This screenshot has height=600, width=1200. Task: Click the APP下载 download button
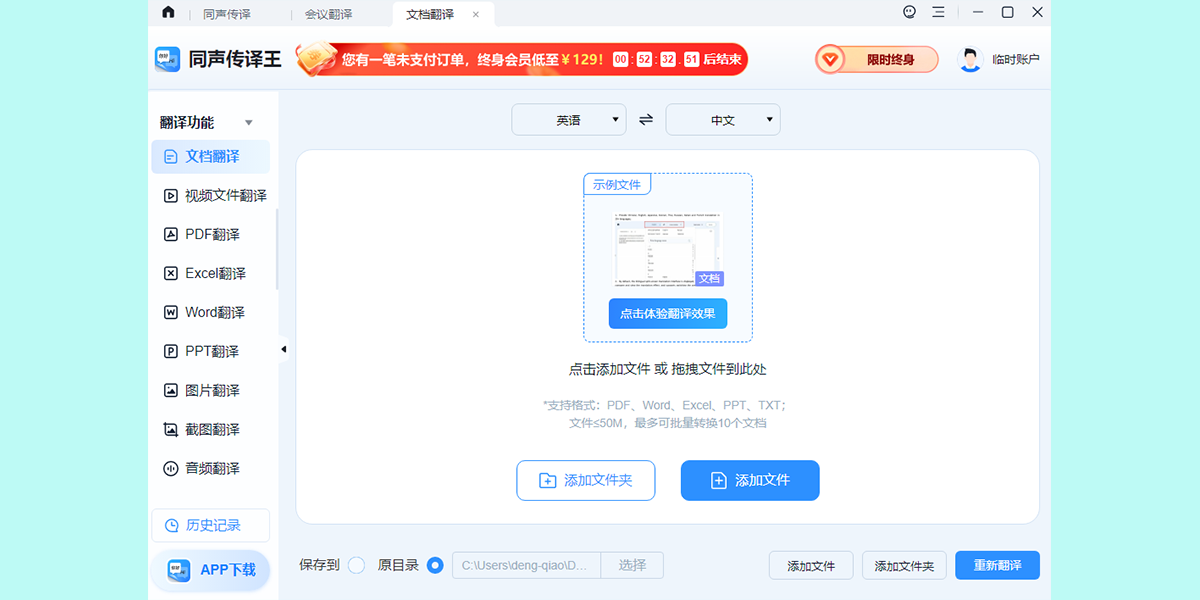point(211,569)
